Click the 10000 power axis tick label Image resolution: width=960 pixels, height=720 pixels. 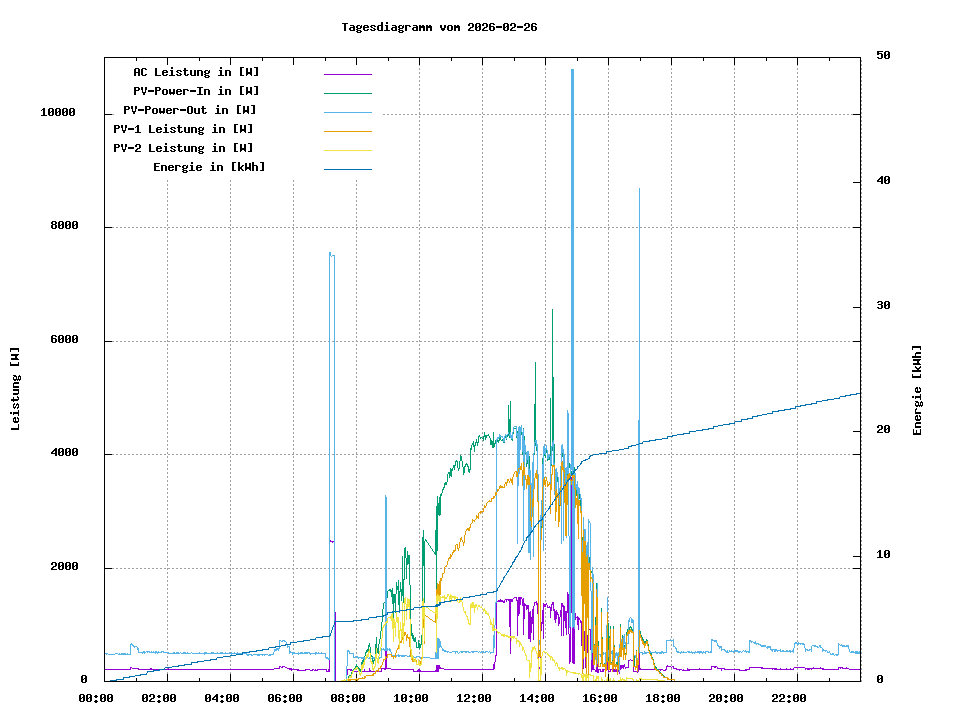58,113
